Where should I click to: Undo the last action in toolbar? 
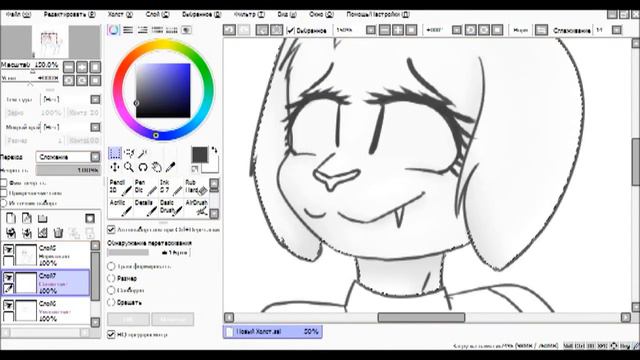pyautogui.click(x=229, y=30)
